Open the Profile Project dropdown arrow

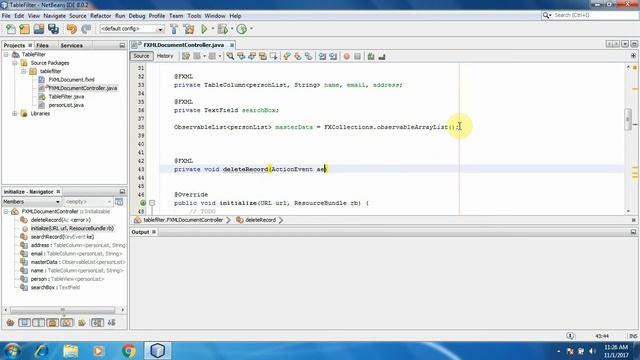coord(251,29)
